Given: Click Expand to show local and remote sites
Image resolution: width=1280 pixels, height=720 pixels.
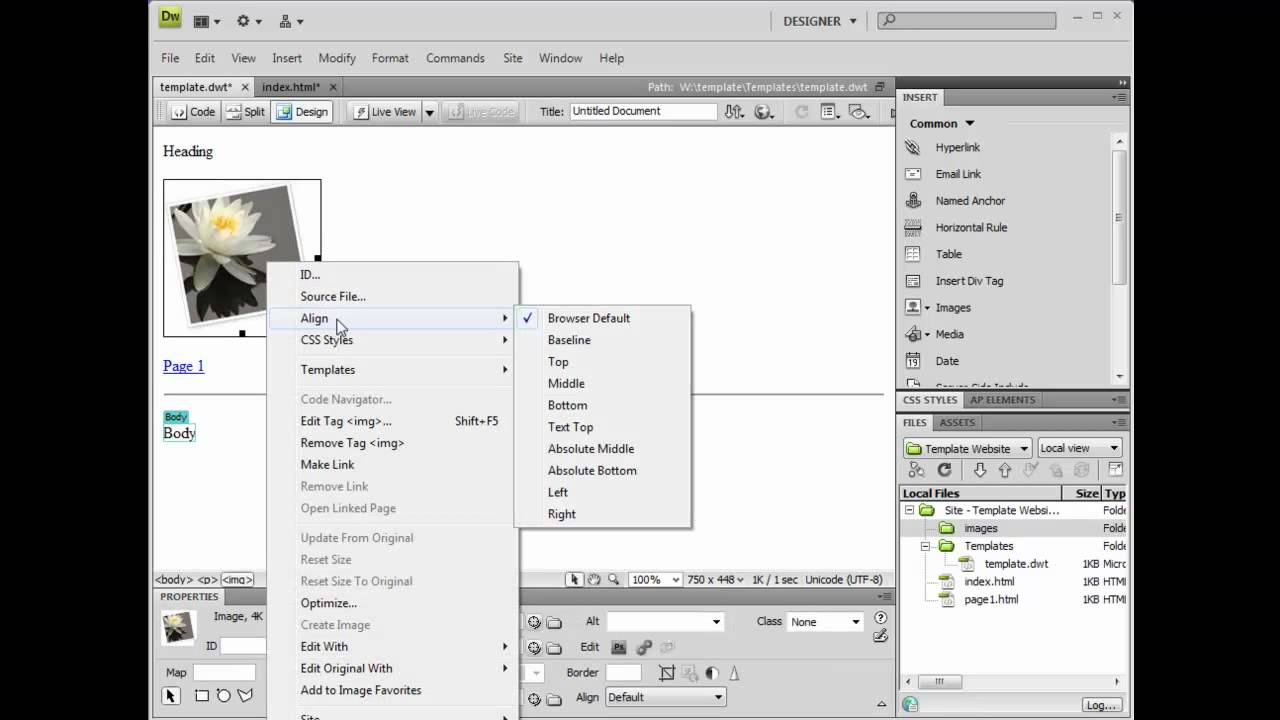Looking at the screenshot, I should click(1115, 470).
